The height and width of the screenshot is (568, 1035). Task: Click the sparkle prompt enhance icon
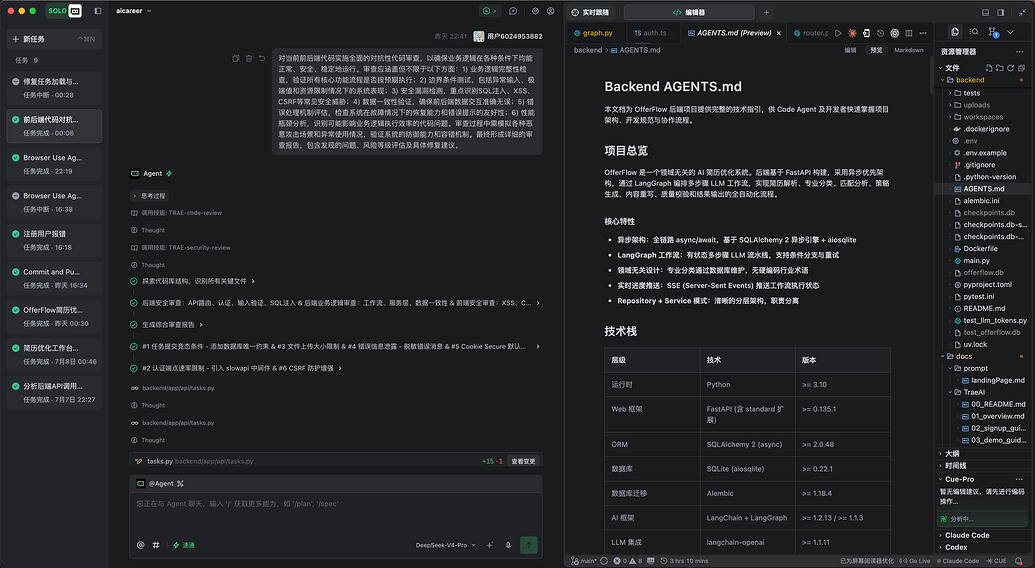pyautogui.click(x=490, y=545)
